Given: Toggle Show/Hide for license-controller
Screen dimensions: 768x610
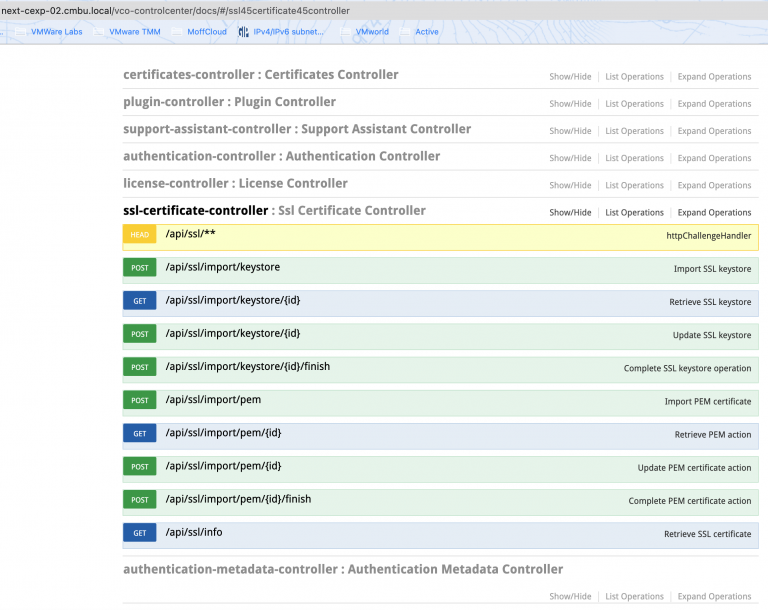Looking at the screenshot, I should click(570, 185).
